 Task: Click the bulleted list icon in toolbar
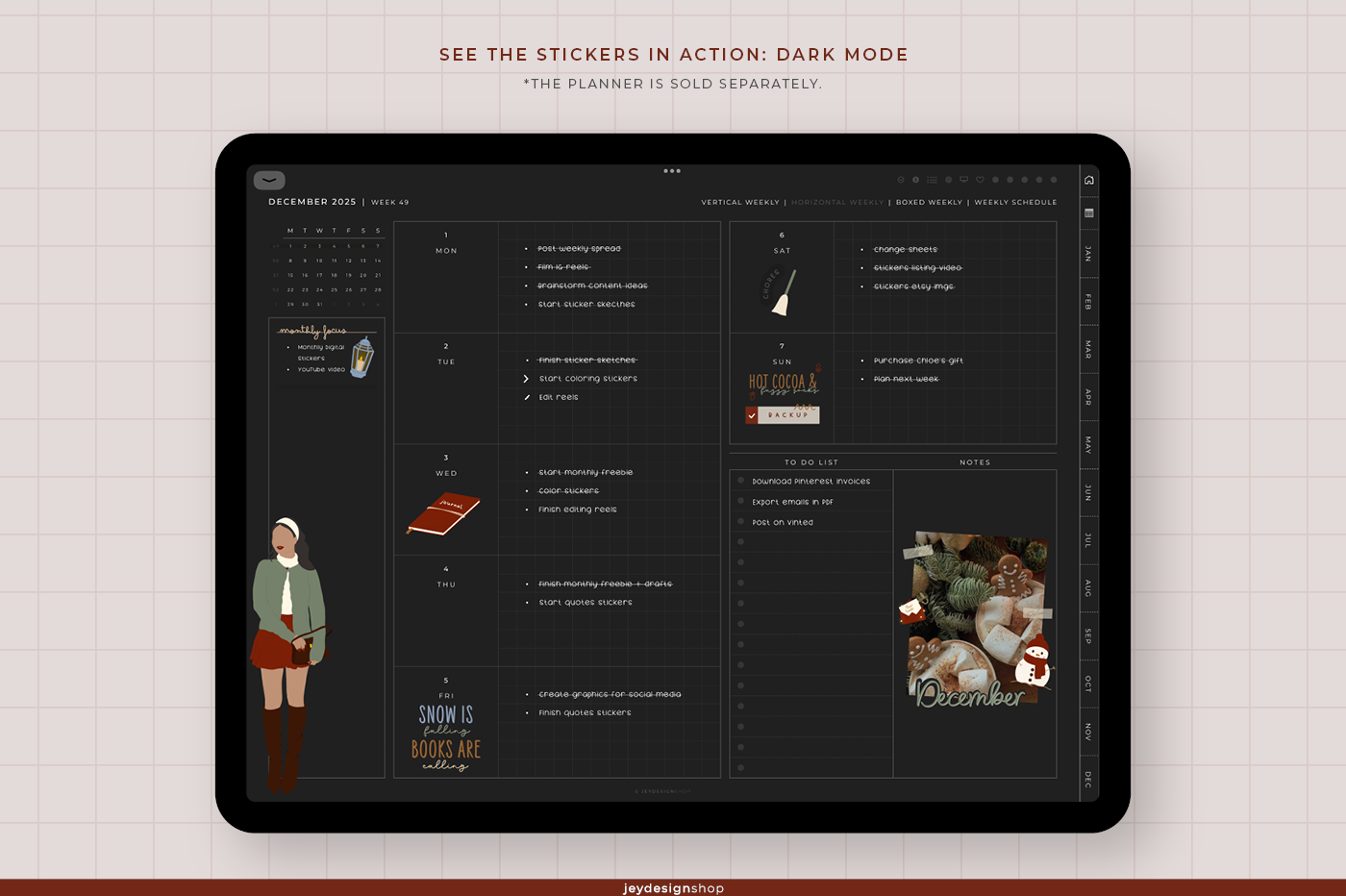[x=932, y=180]
